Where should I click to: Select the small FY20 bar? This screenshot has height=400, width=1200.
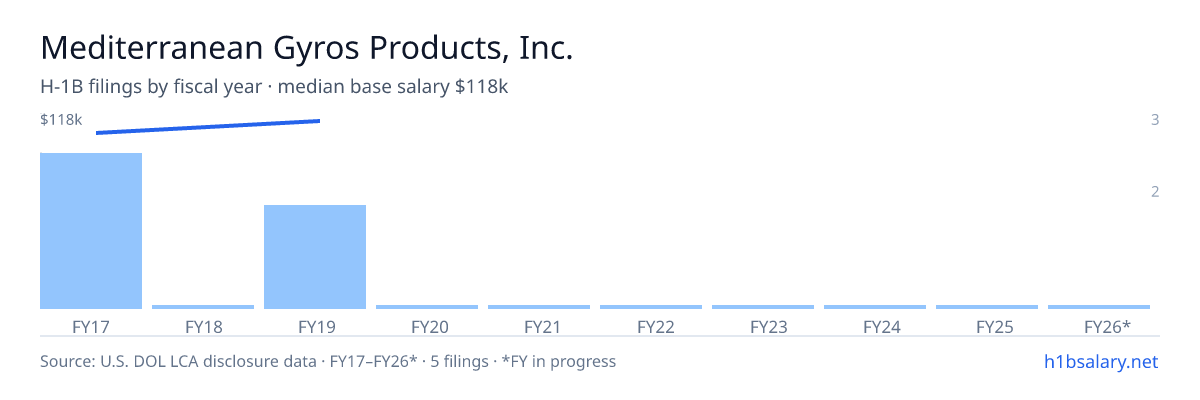click(427, 307)
